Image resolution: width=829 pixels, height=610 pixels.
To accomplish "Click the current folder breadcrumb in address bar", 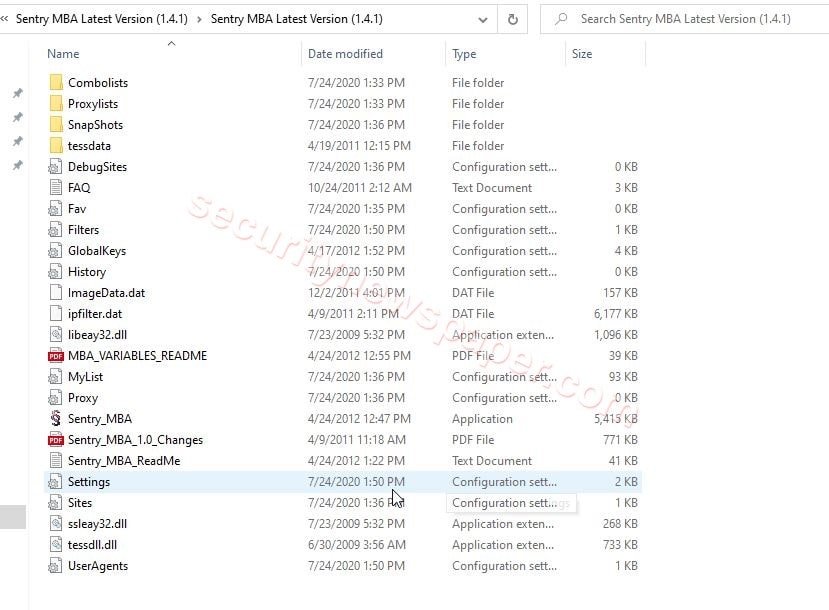I will 297,19.
